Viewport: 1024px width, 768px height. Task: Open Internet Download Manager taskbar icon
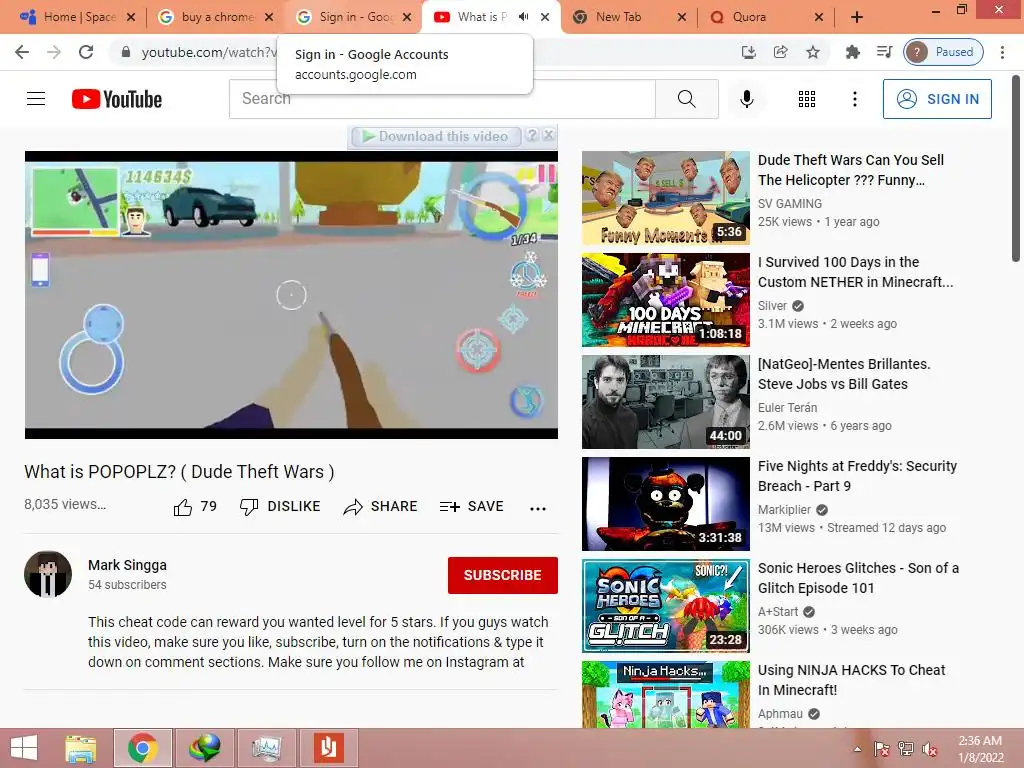(204, 748)
